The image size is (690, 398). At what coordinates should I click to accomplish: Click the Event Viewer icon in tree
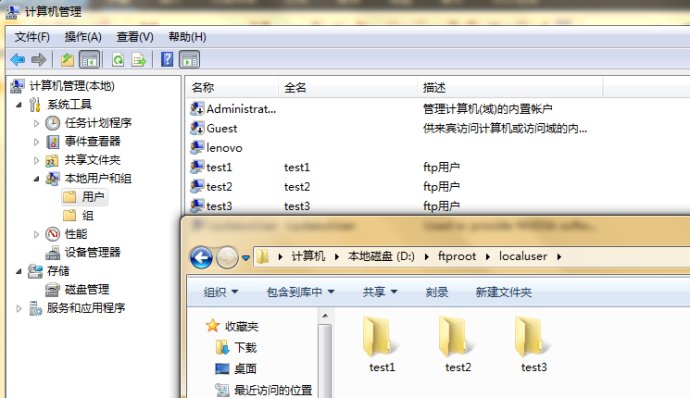click(x=52, y=141)
